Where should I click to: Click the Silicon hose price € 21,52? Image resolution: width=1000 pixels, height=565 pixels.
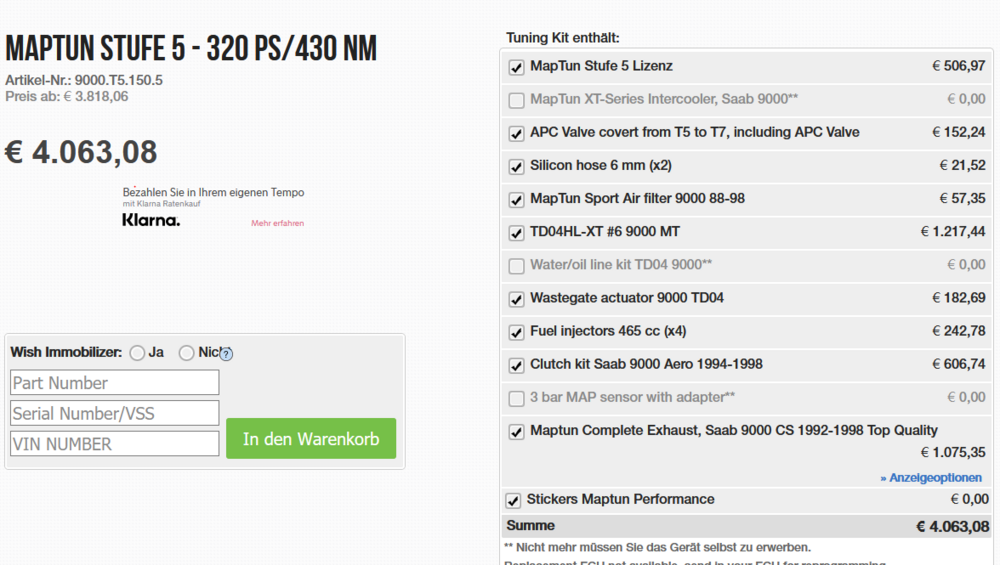click(962, 165)
